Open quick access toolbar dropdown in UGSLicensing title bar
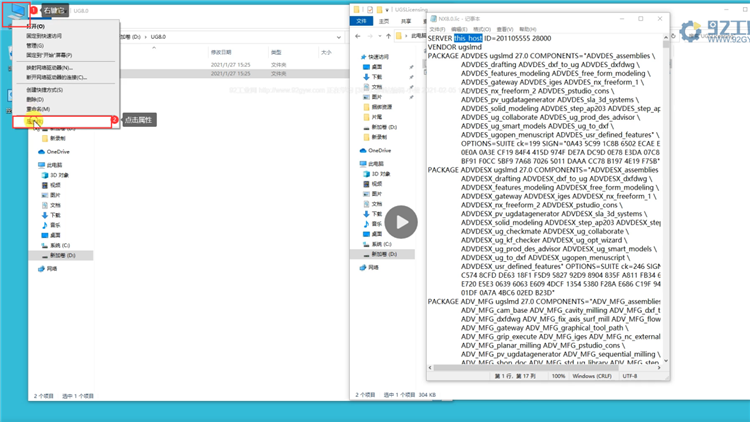 point(386,10)
